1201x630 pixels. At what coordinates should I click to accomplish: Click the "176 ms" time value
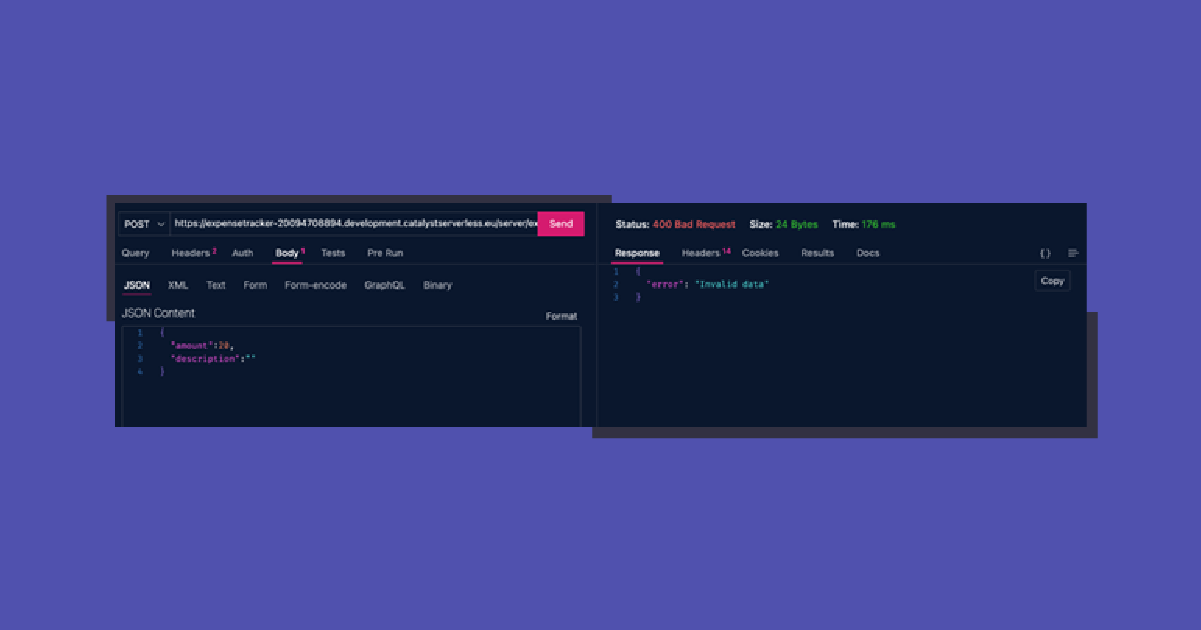878,224
